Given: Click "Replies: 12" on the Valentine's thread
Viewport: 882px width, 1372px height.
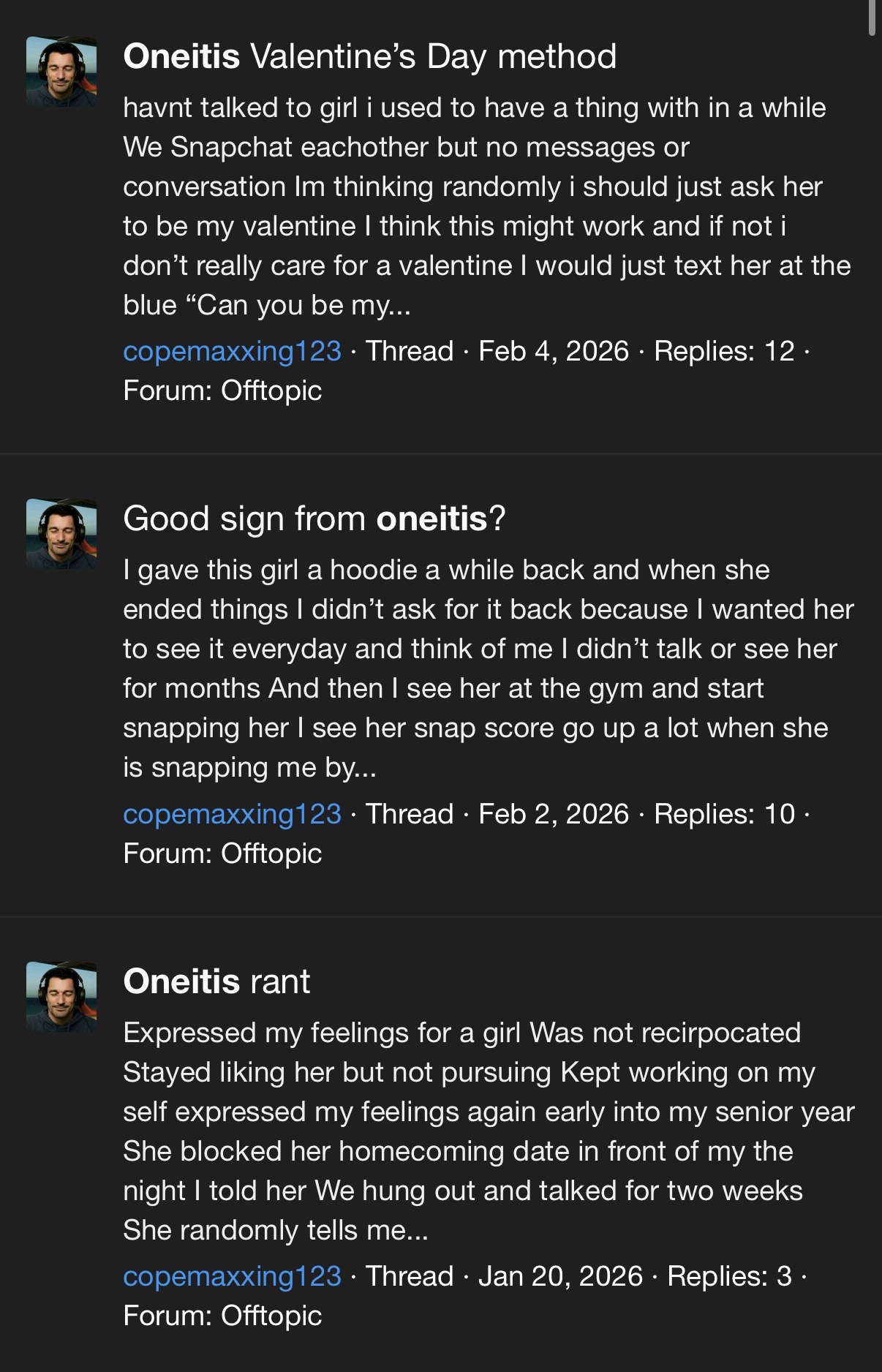Looking at the screenshot, I should tap(724, 351).
